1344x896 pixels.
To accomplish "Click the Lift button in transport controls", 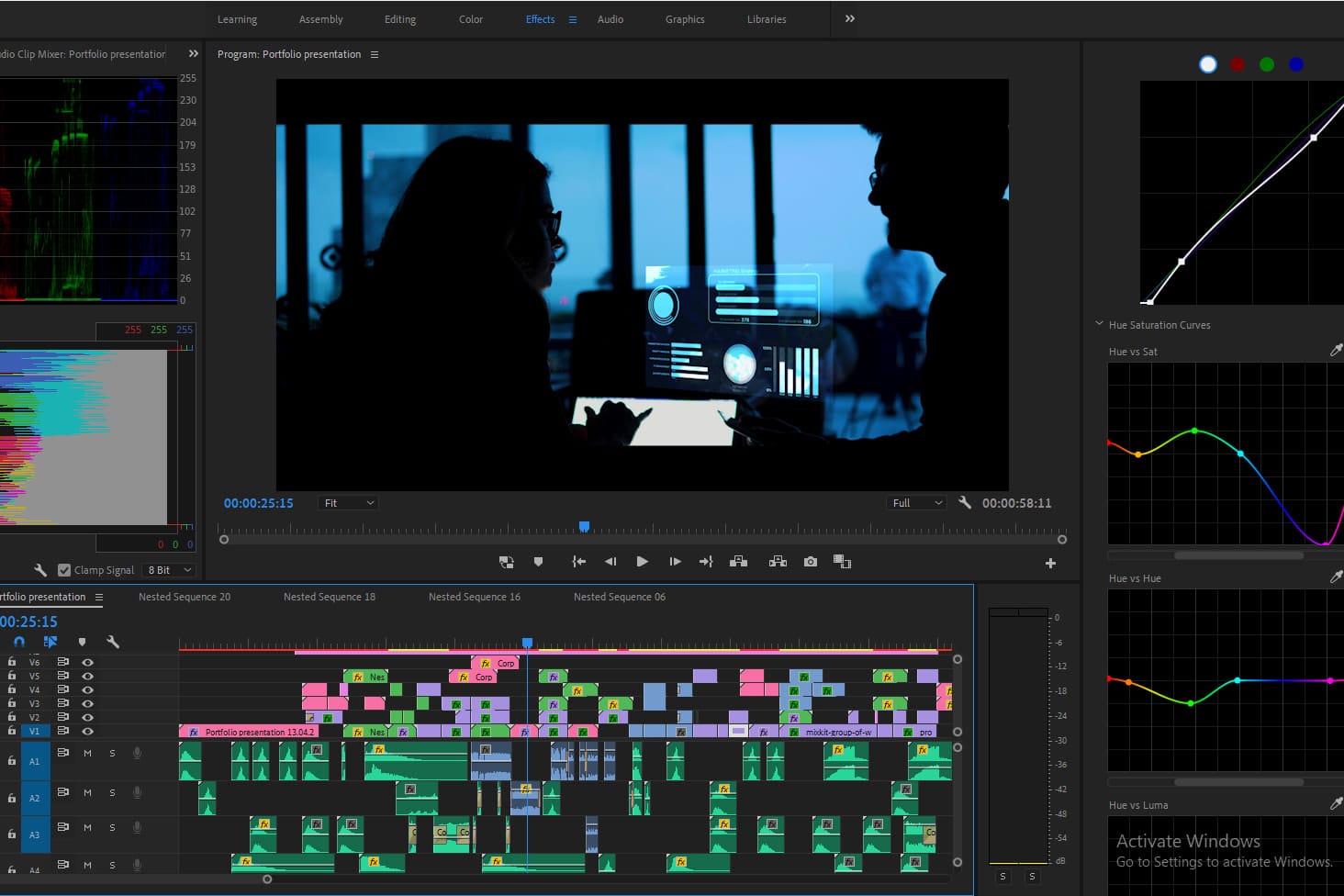I will (x=738, y=562).
